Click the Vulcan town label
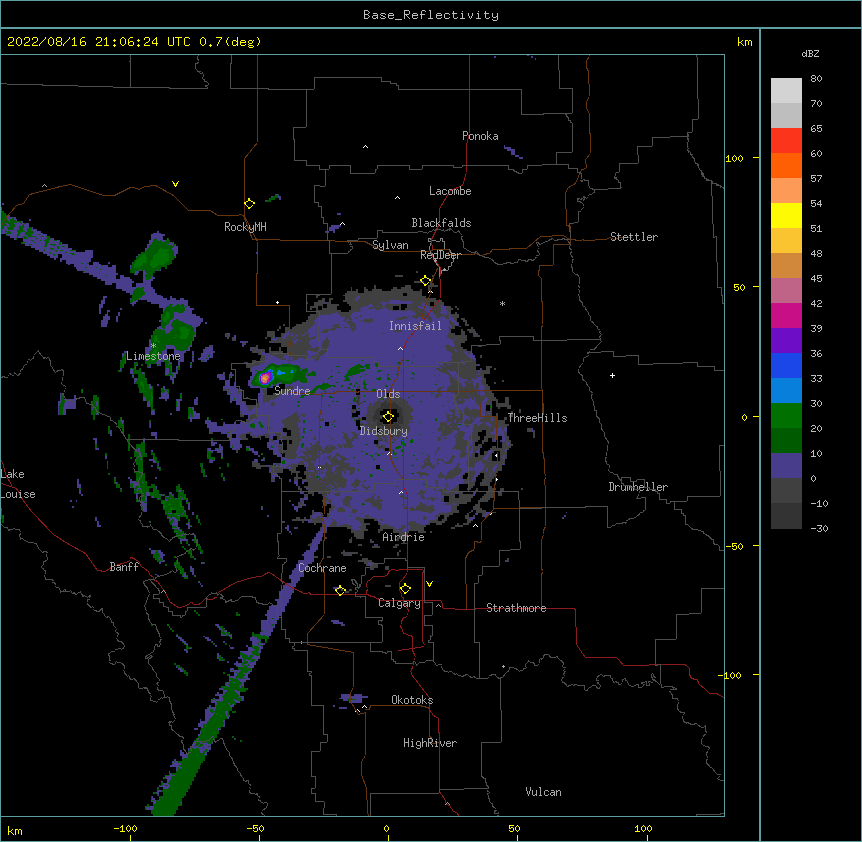Viewport: 862px width, 842px height. (x=543, y=792)
